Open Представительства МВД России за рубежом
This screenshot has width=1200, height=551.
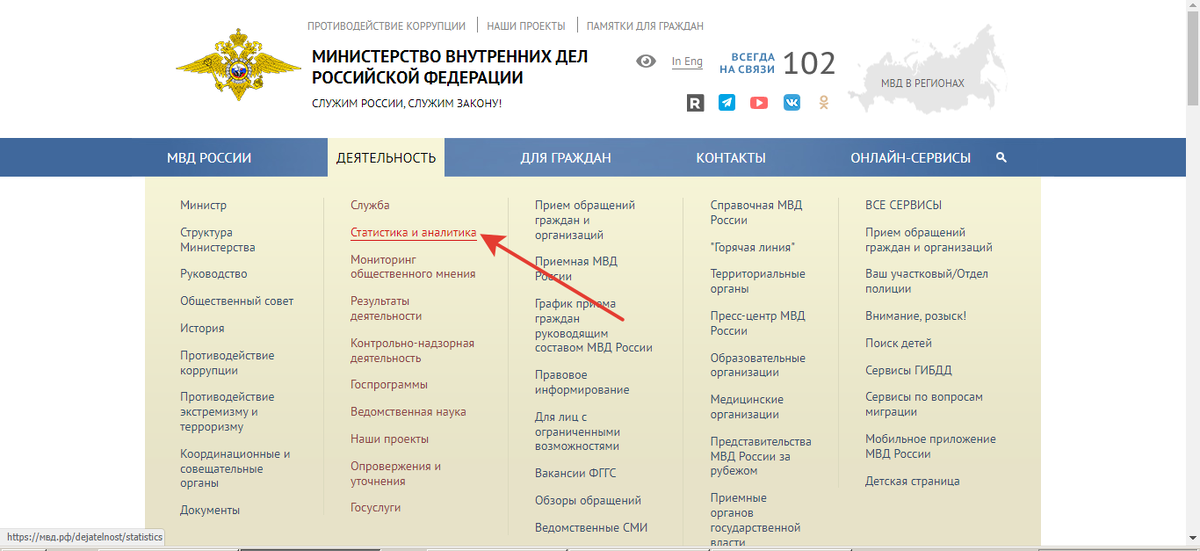click(761, 456)
